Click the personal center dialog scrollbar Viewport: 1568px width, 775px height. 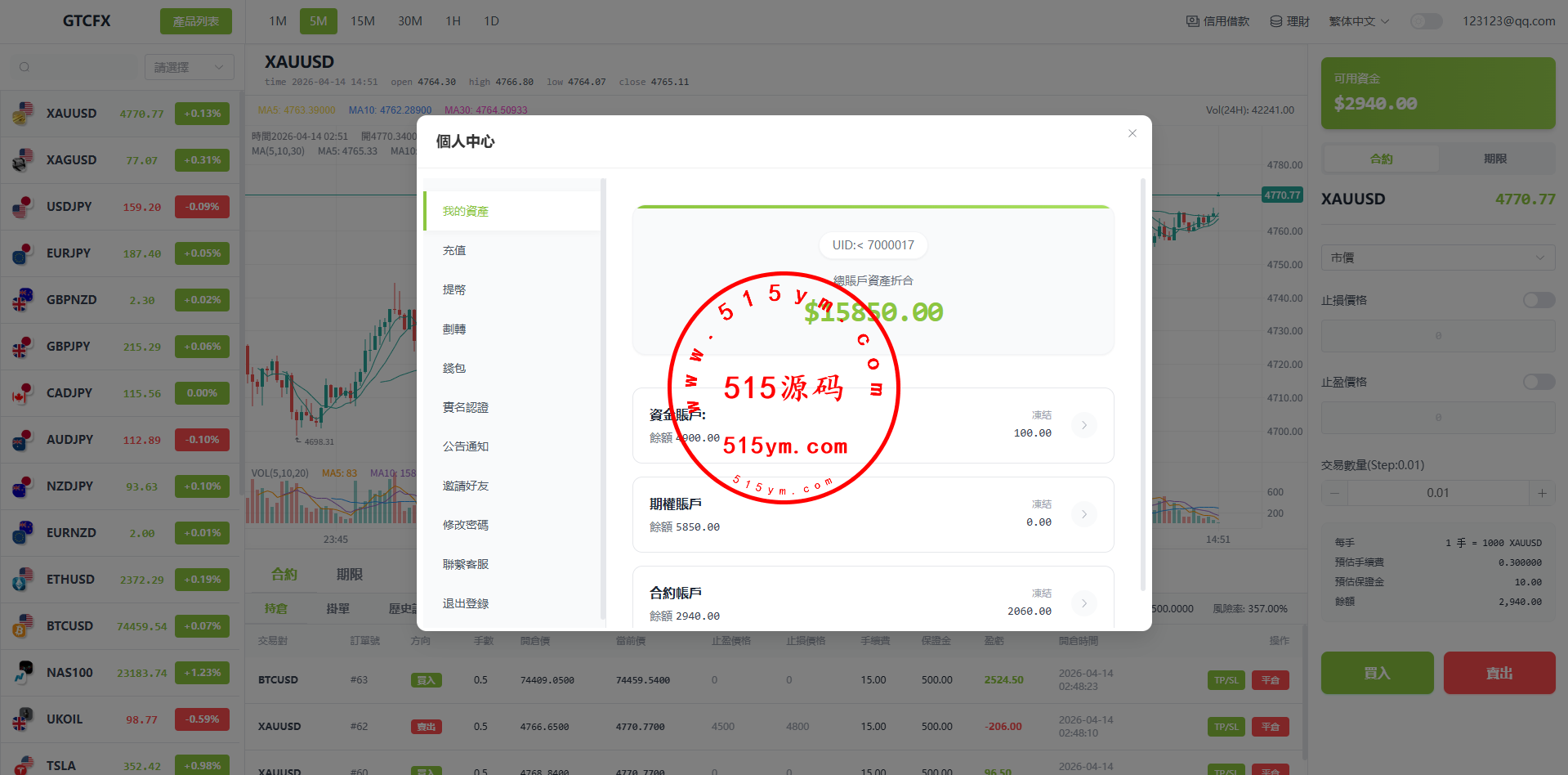(1142, 384)
